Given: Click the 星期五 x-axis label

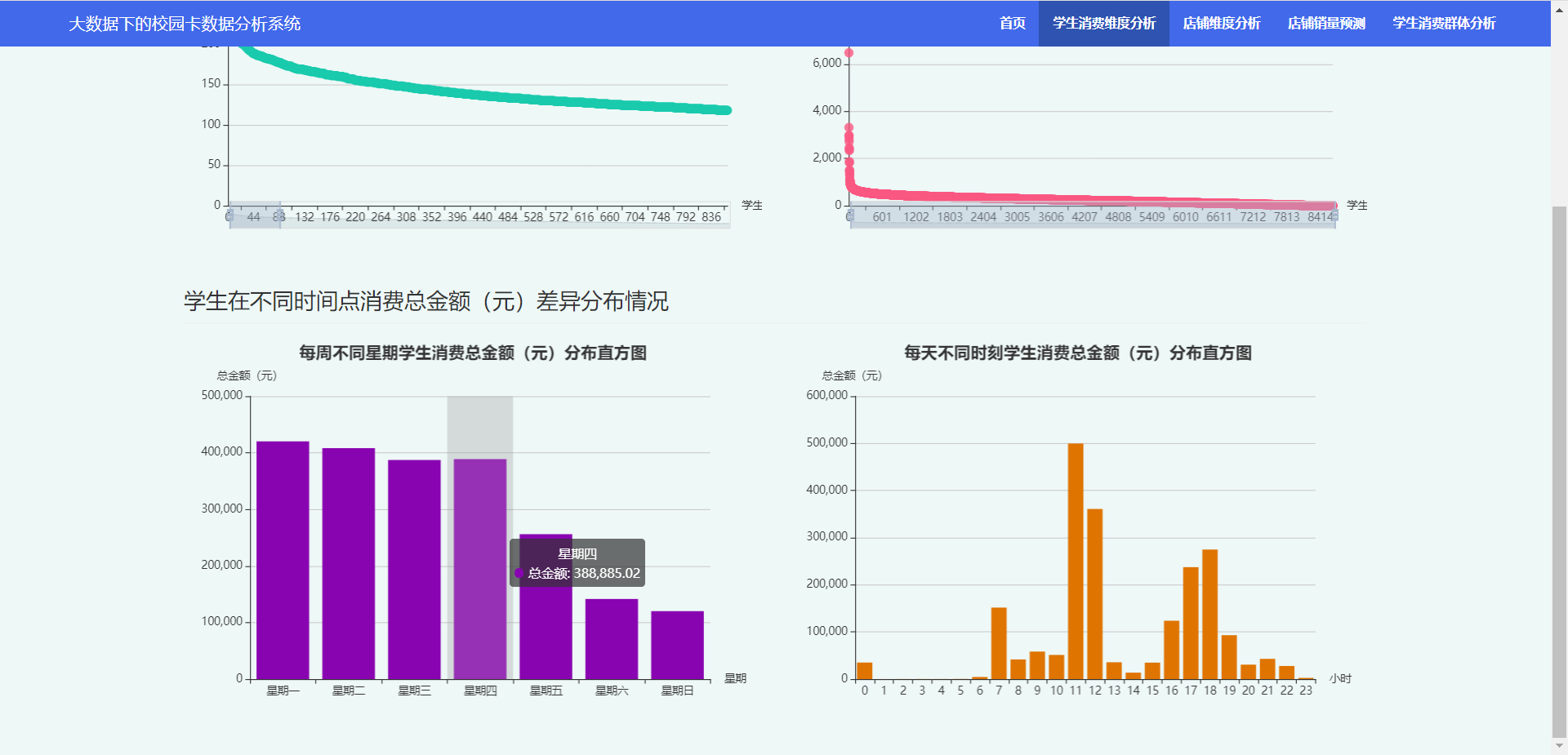Looking at the screenshot, I should point(546,691).
